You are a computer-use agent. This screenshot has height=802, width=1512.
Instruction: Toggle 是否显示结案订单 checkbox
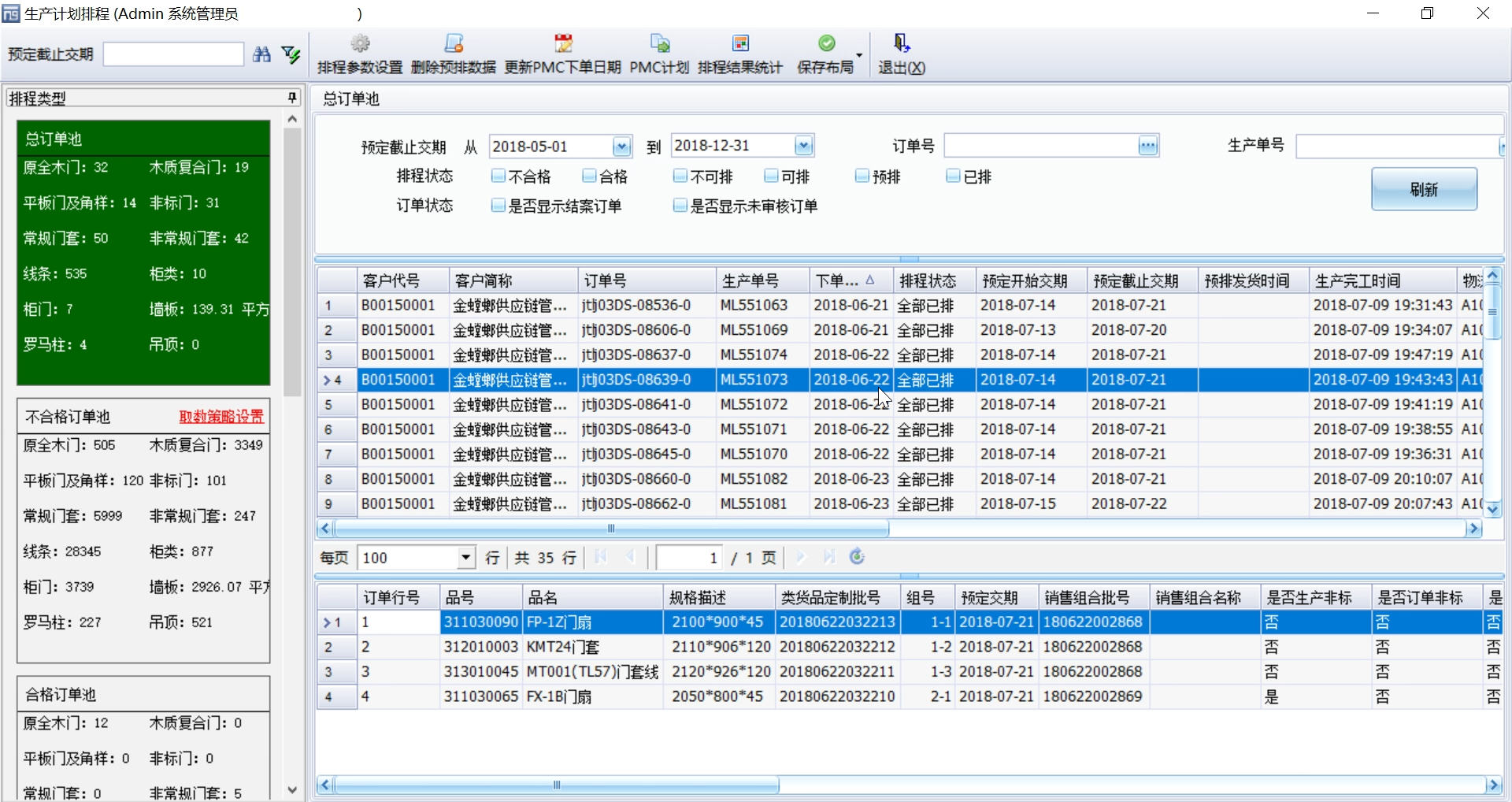[498, 206]
